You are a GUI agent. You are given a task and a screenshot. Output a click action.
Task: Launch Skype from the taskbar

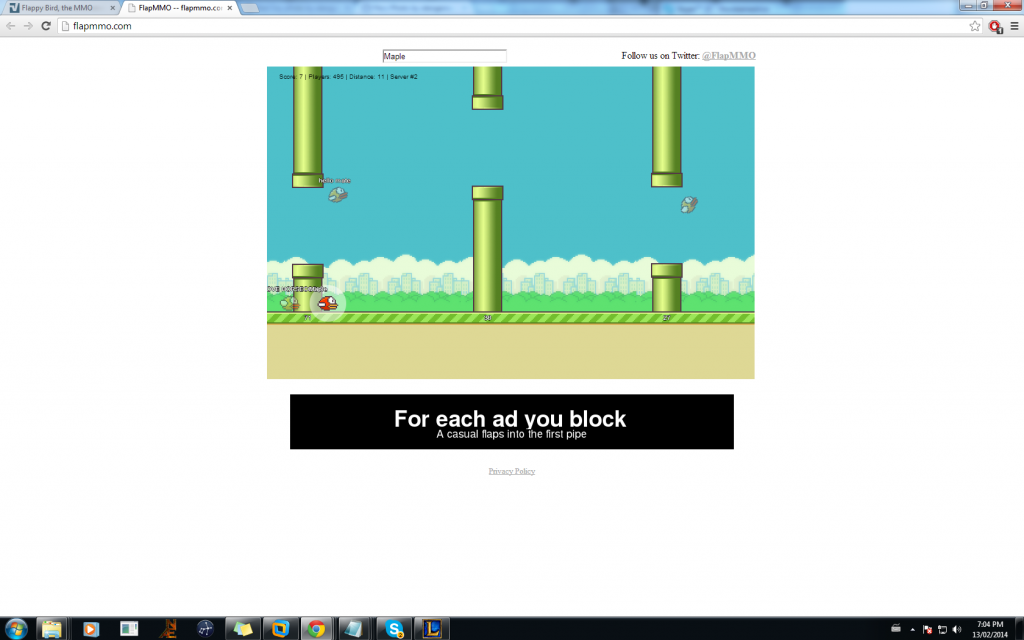pos(395,629)
